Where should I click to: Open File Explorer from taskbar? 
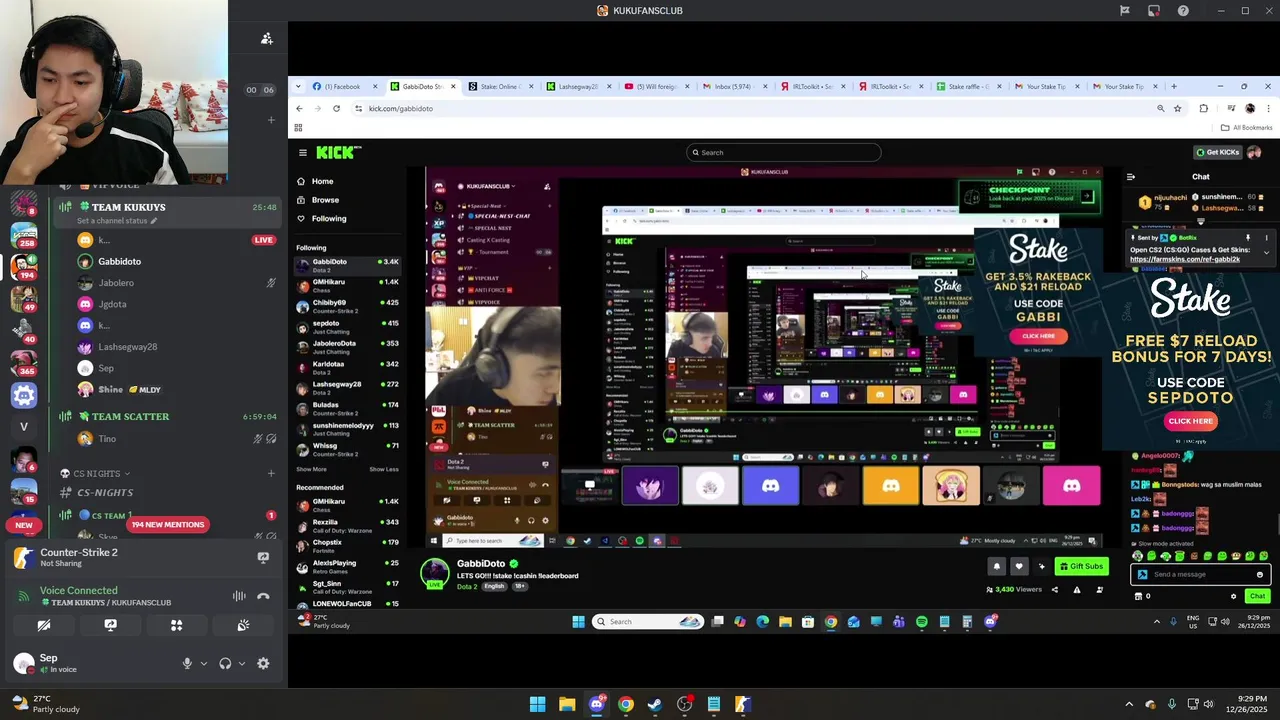point(567,704)
